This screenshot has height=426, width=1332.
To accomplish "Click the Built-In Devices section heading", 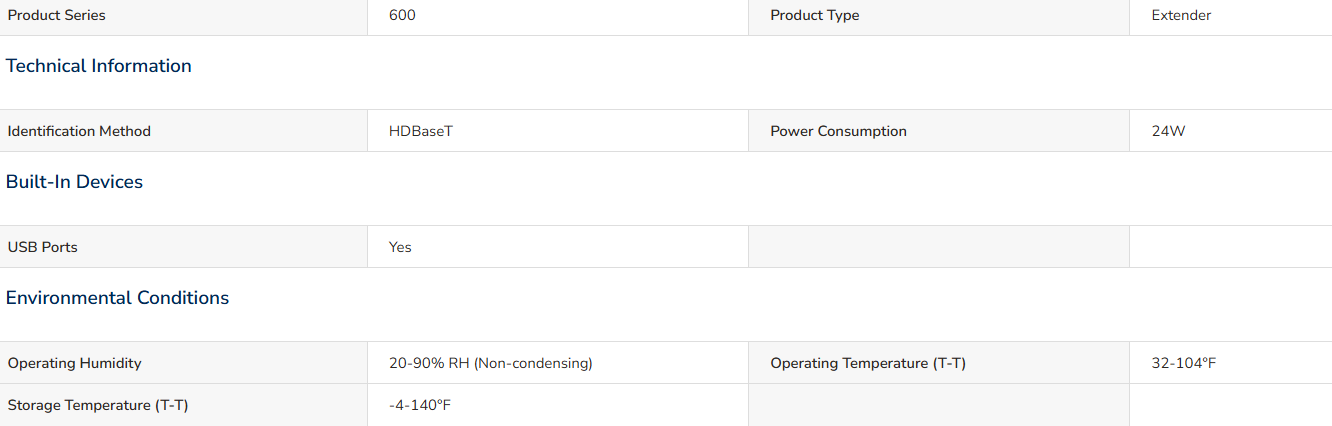I will click(75, 182).
